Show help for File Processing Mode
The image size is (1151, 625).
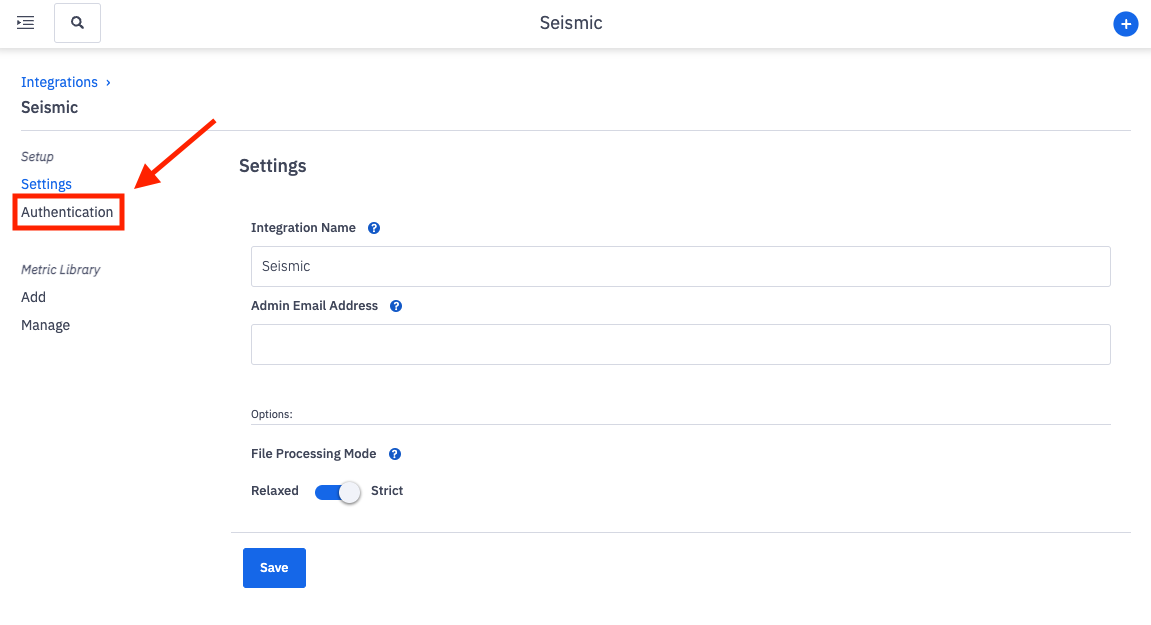[x=395, y=454]
